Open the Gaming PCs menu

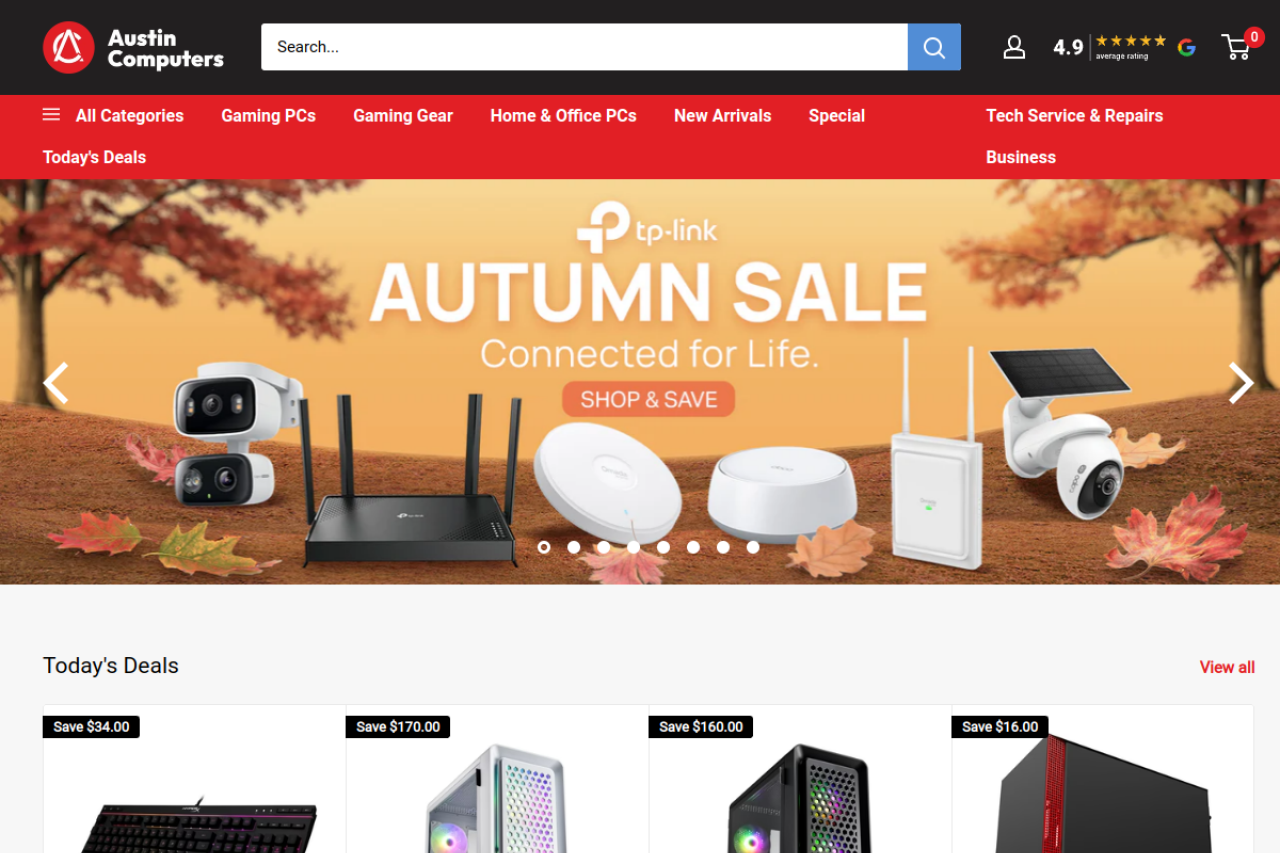268,116
